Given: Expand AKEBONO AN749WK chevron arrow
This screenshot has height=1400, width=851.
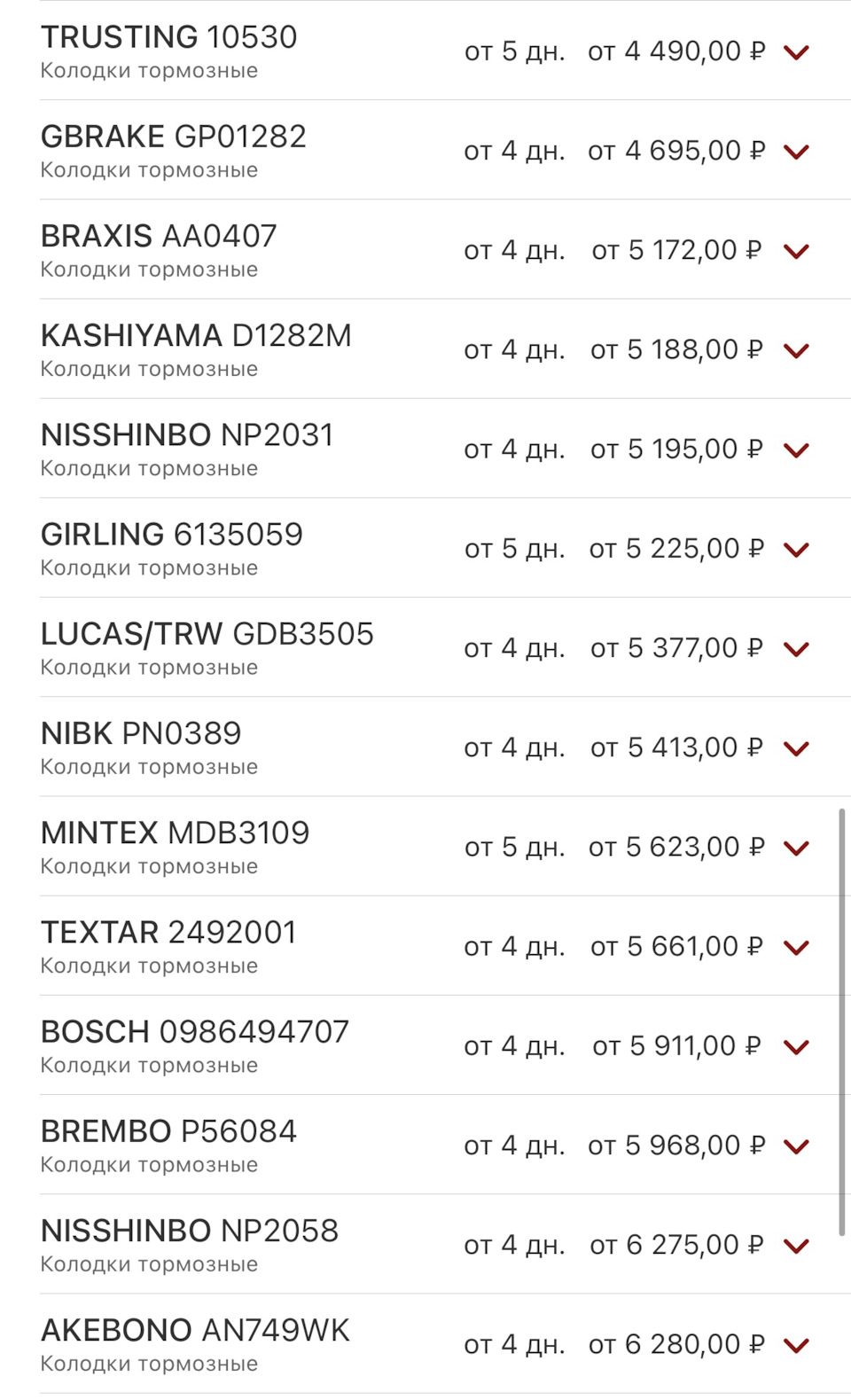Looking at the screenshot, I should (x=796, y=1345).
